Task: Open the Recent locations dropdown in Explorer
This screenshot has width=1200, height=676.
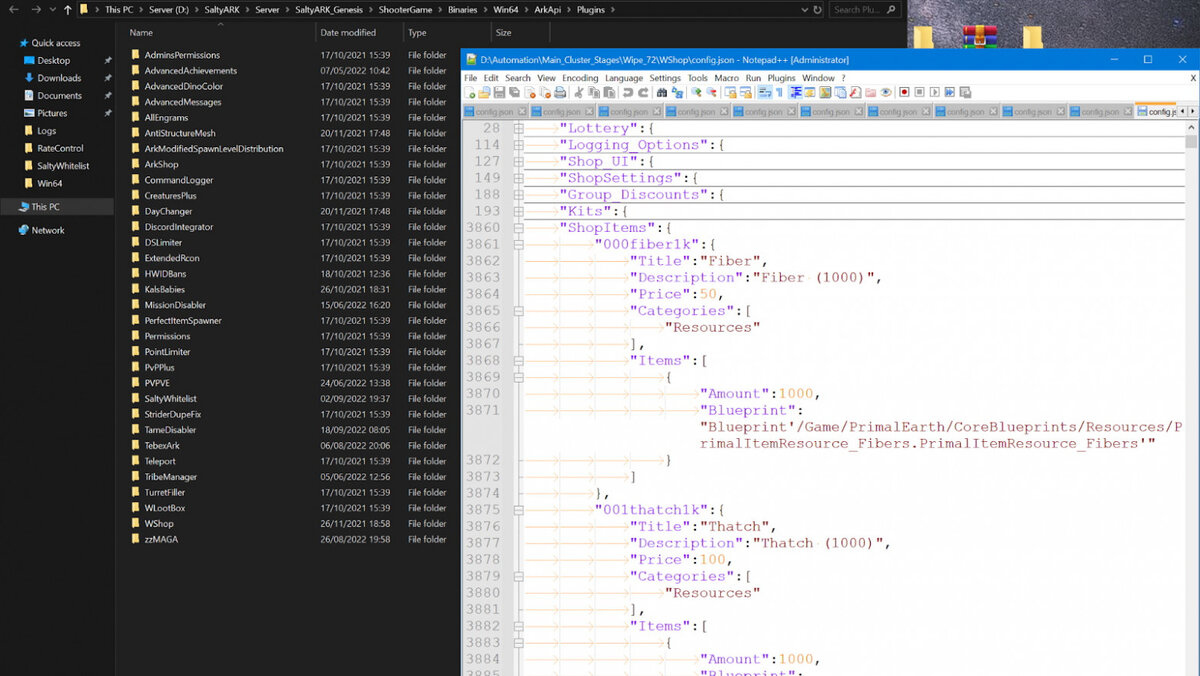Action: coord(52,9)
